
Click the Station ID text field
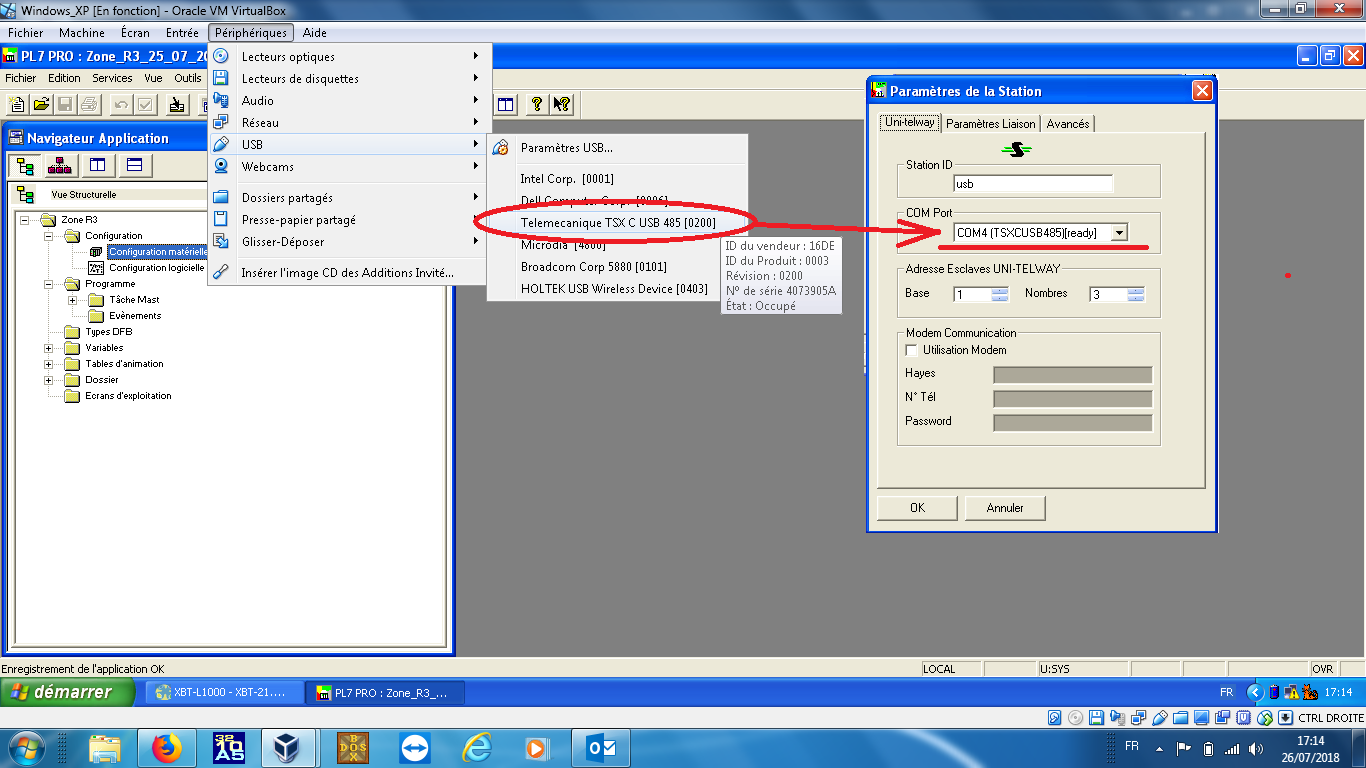(x=1033, y=184)
